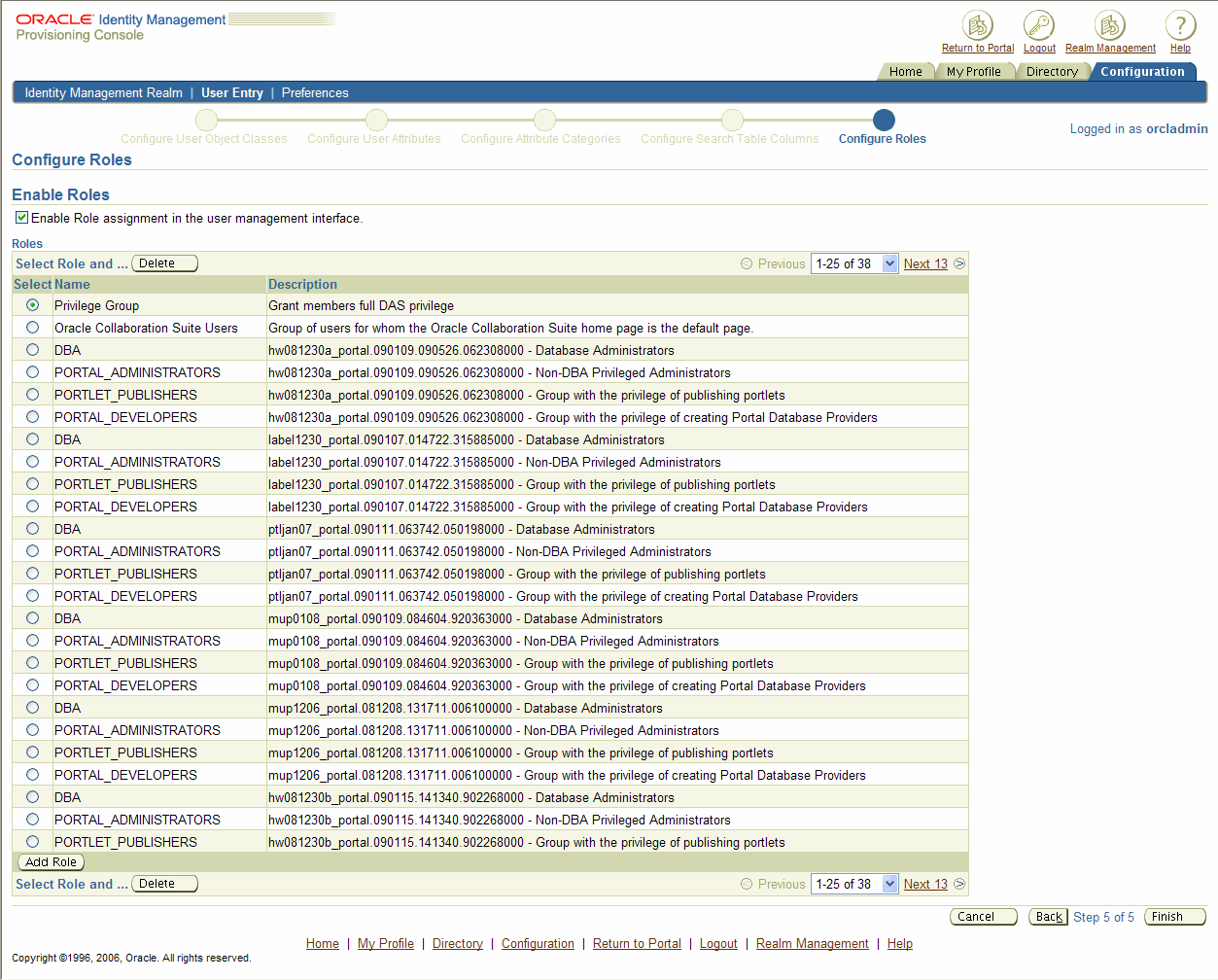Image resolution: width=1218 pixels, height=980 pixels.
Task: Click the top Delete button
Action: click(164, 263)
